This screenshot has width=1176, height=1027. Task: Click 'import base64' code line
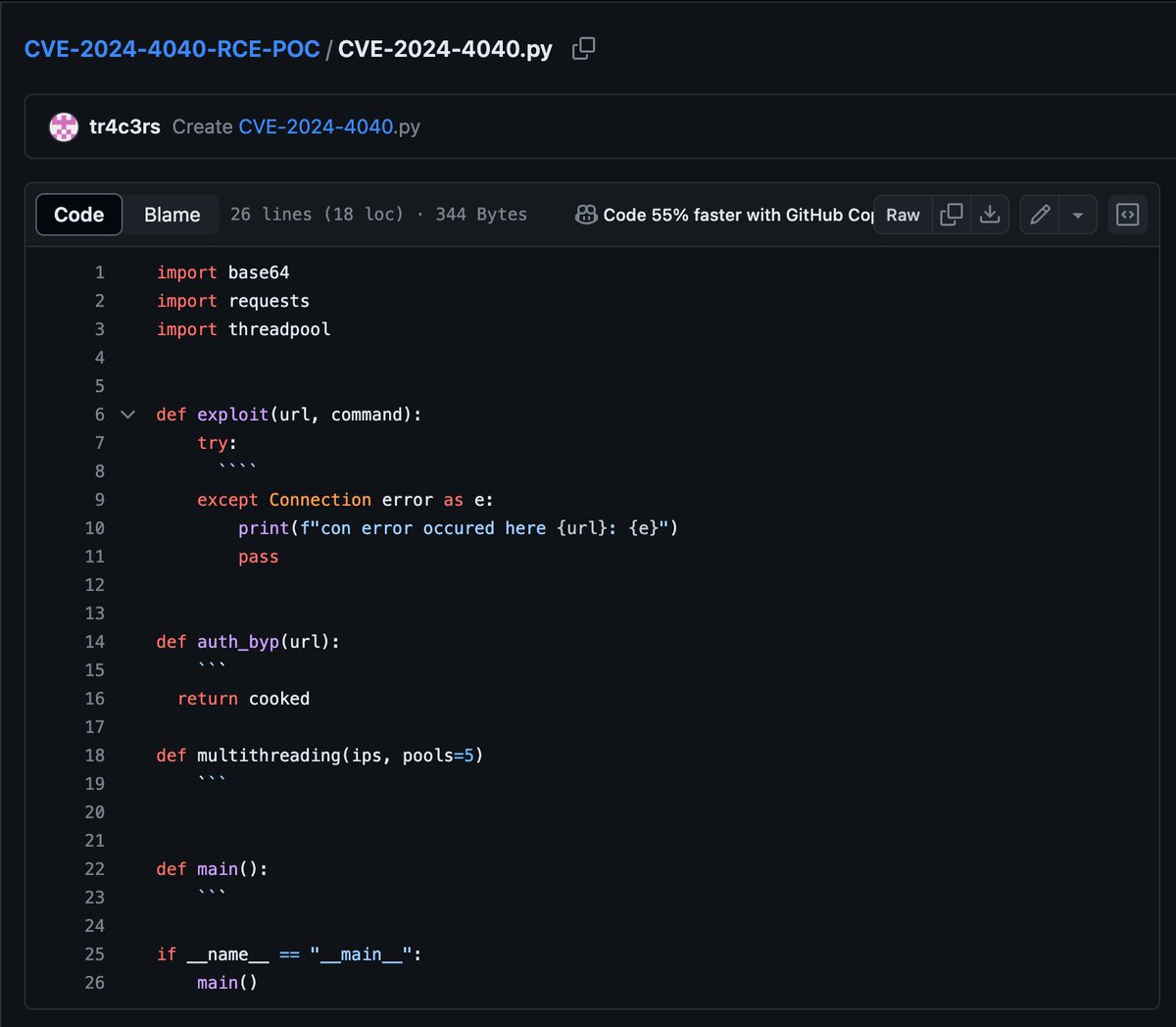(223, 272)
